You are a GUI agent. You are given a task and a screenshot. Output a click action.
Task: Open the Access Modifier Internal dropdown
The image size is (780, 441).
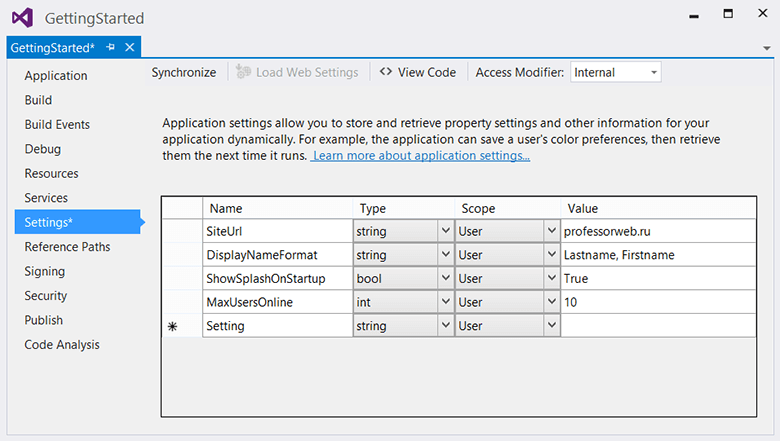coord(616,72)
